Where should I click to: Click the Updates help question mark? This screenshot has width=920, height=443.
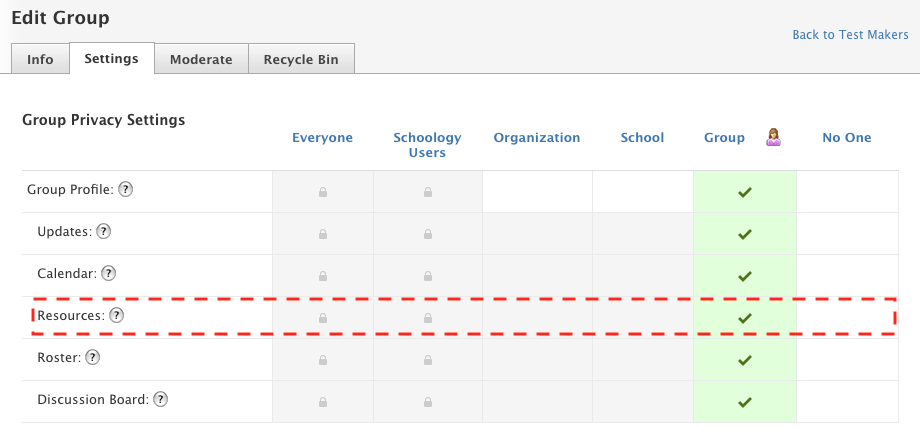click(103, 231)
